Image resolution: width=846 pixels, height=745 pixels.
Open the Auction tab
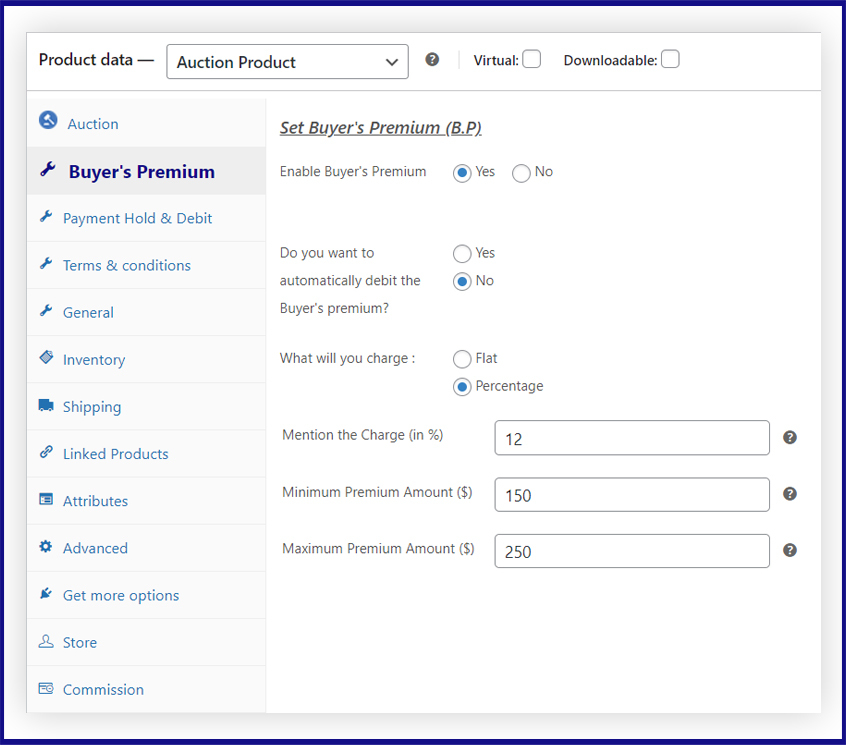click(146, 123)
